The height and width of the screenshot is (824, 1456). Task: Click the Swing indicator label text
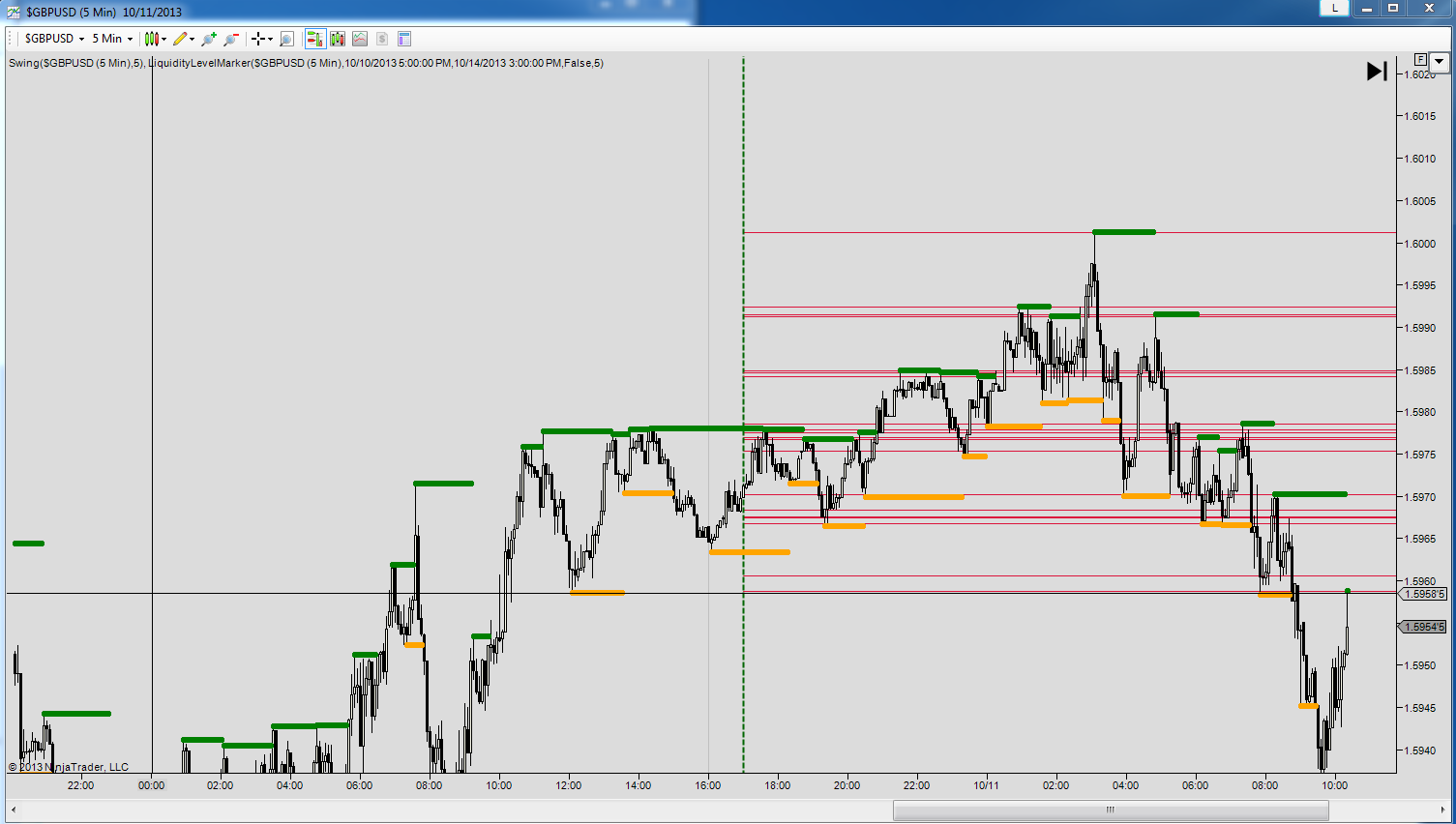pyautogui.click(x=76, y=63)
